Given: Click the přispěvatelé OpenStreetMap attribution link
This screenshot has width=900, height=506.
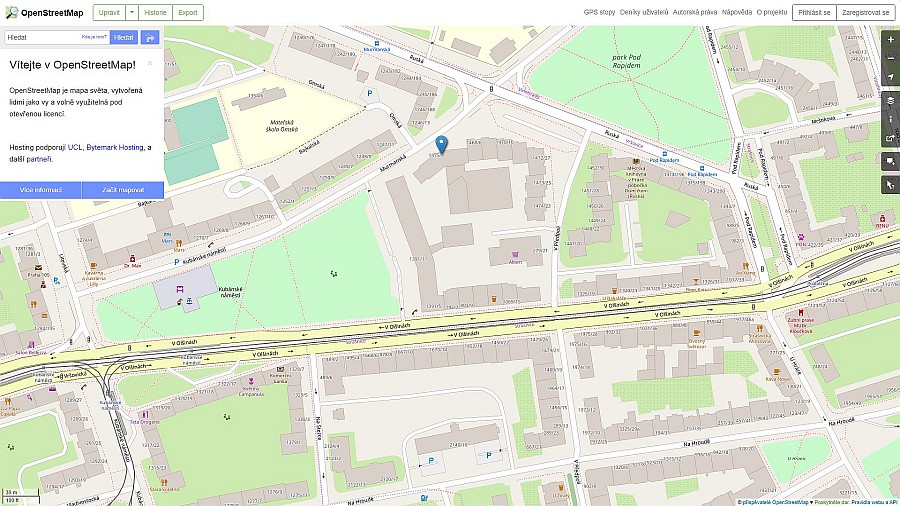Looking at the screenshot, I should 775,503.
